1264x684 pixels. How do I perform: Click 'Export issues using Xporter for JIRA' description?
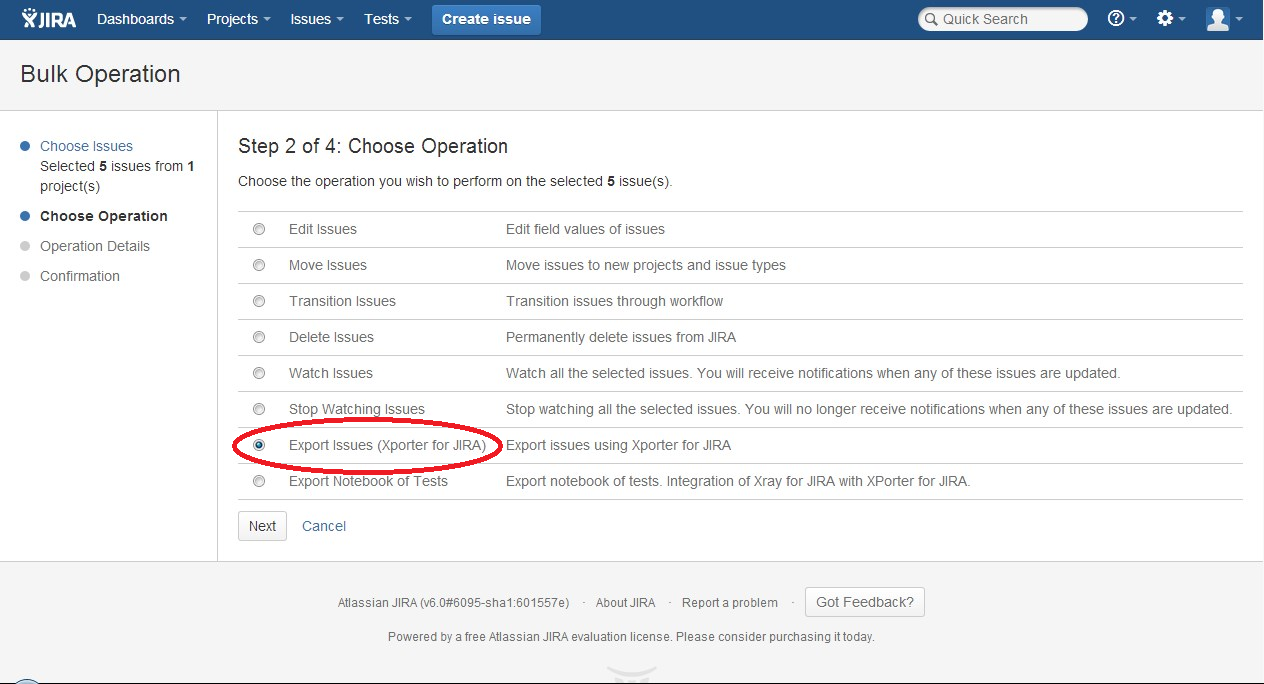click(618, 445)
